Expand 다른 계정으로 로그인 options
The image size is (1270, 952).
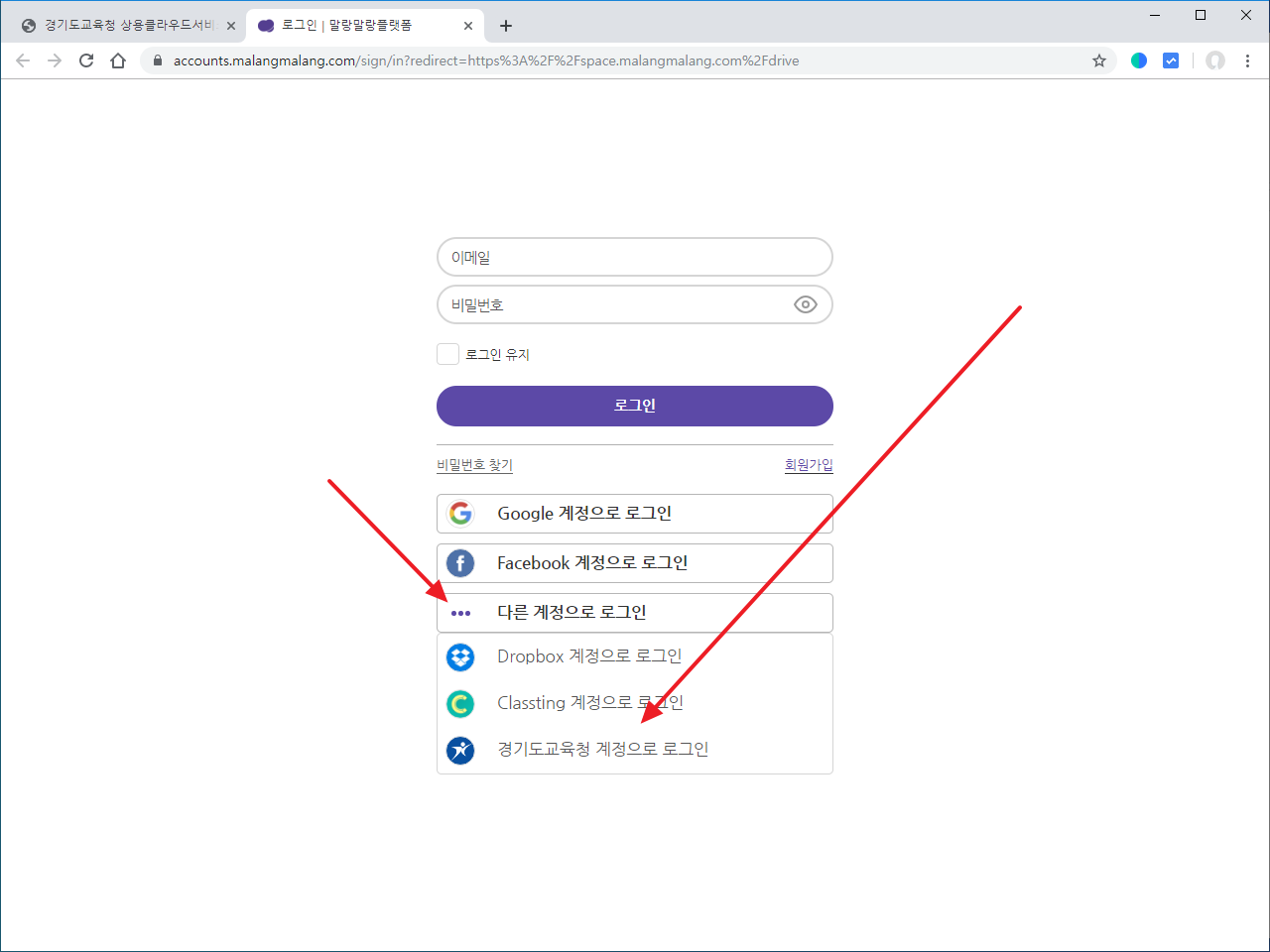click(634, 613)
